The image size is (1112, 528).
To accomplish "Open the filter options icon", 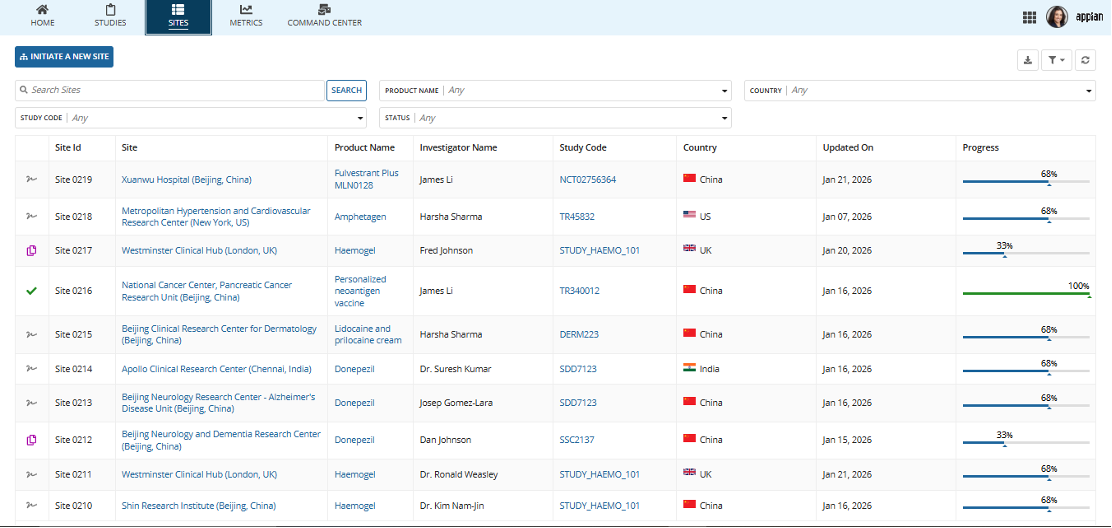I will [1056, 61].
